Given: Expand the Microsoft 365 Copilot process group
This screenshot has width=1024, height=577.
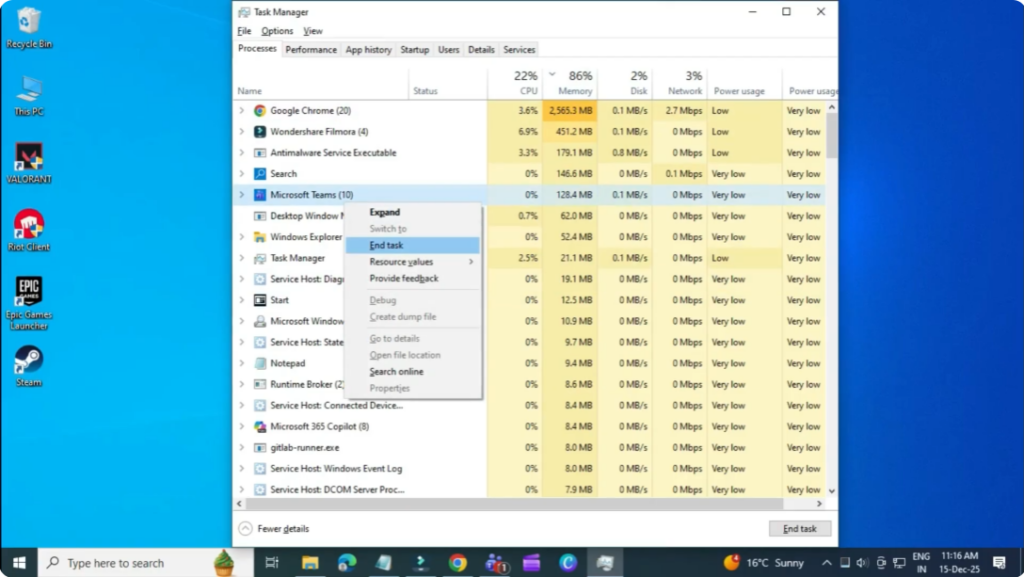Looking at the screenshot, I should point(244,427).
